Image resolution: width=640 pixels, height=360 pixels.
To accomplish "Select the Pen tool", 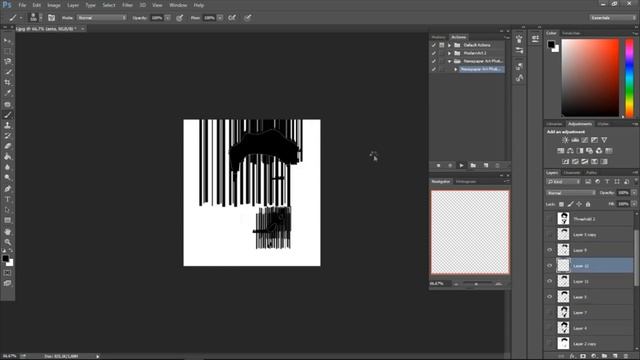I will pyautogui.click(x=7, y=189).
